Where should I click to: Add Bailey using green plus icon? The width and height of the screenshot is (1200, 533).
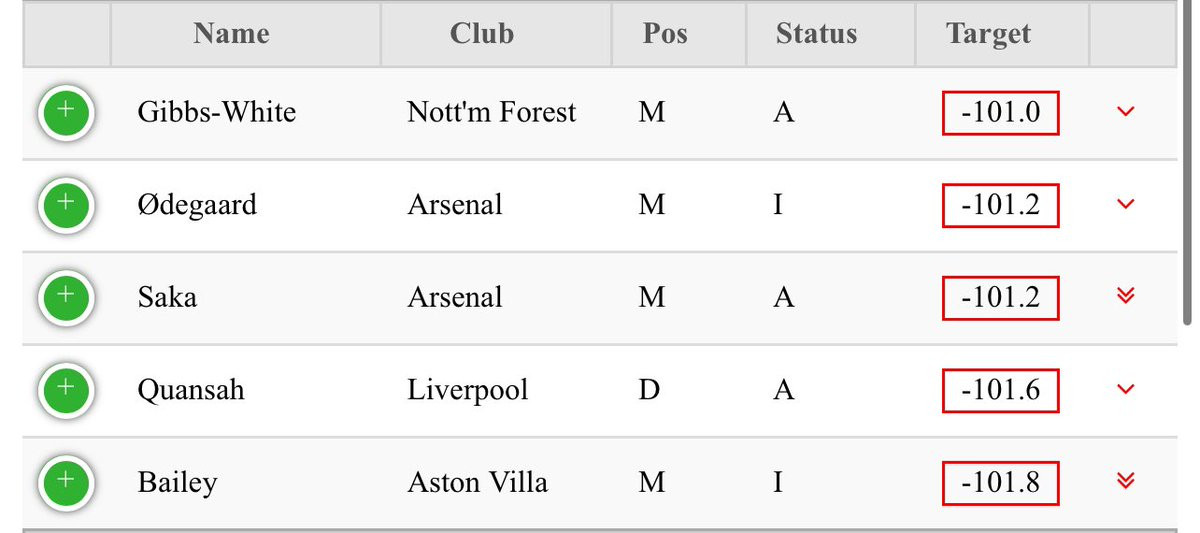point(66,483)
